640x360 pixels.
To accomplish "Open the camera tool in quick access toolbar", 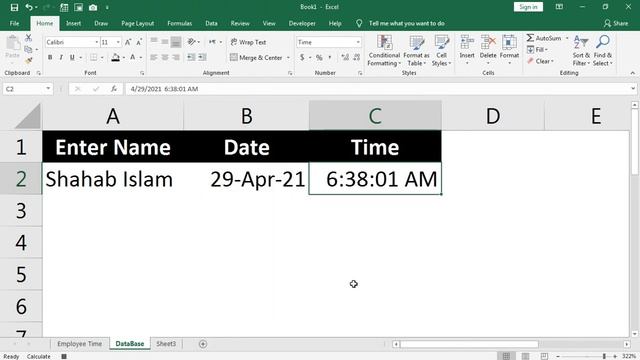I will tap(93, 7).
